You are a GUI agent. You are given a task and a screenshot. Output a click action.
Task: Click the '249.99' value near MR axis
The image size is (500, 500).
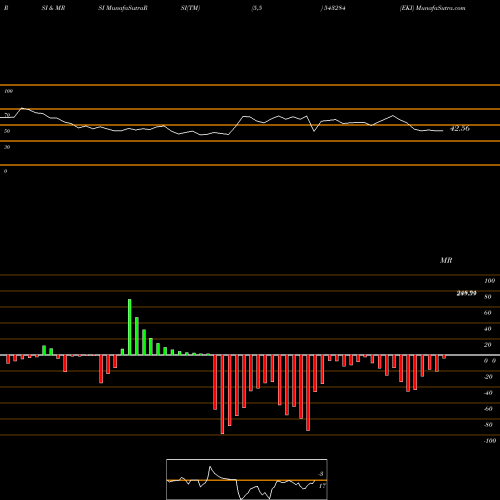[466, 293]
